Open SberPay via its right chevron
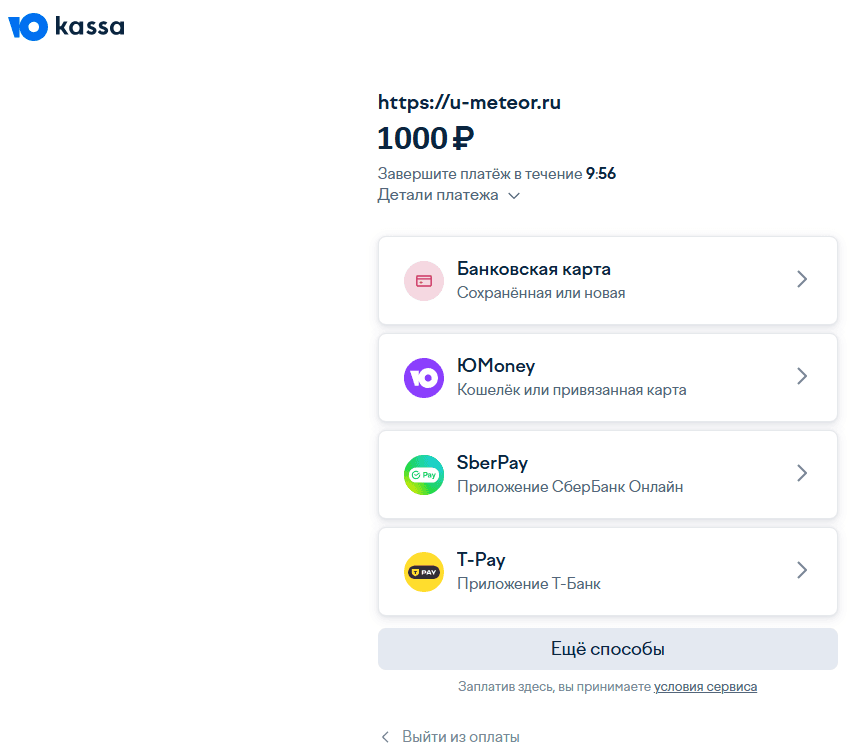The image size is (851, 750). [801, 474]
